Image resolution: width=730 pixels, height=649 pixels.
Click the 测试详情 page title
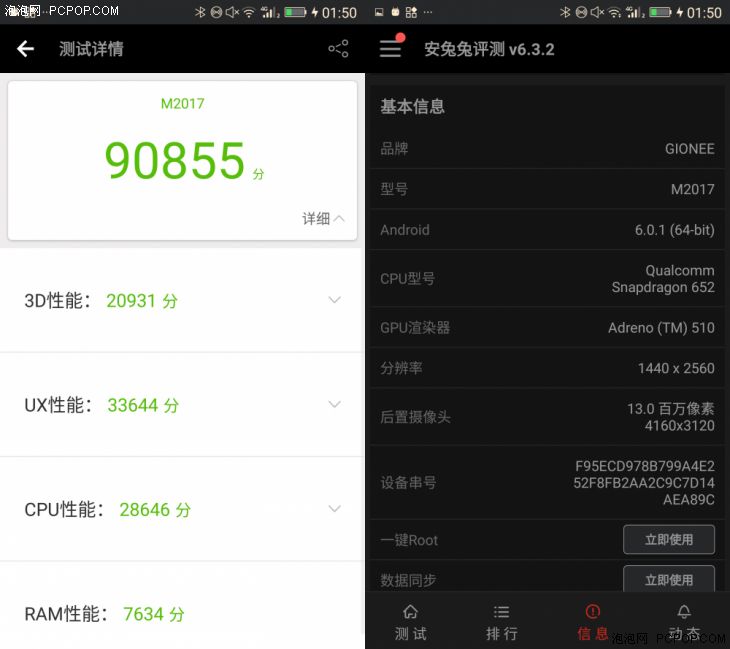pos(91,48)
